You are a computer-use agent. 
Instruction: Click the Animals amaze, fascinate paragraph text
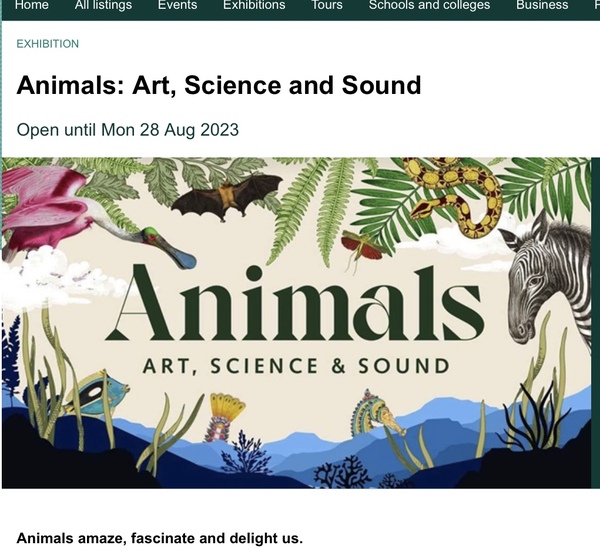click(x=160, y=538)
